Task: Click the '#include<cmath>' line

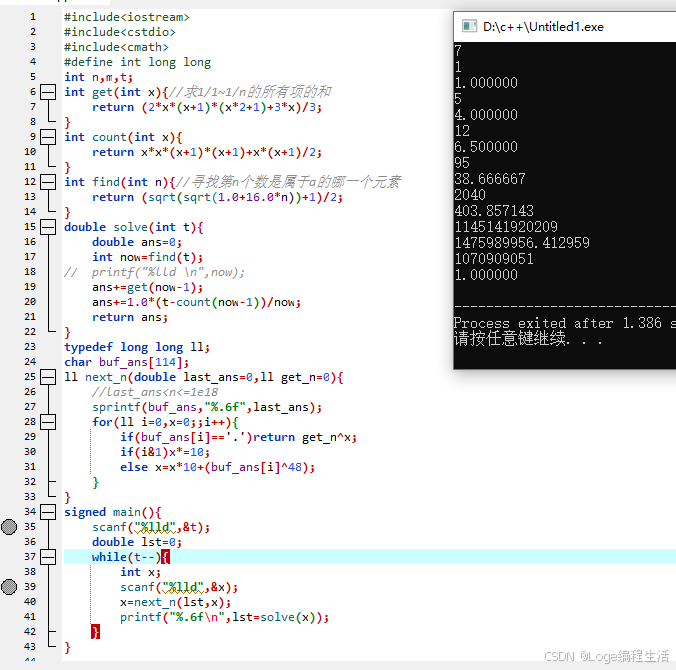Action: coord(116,47)
